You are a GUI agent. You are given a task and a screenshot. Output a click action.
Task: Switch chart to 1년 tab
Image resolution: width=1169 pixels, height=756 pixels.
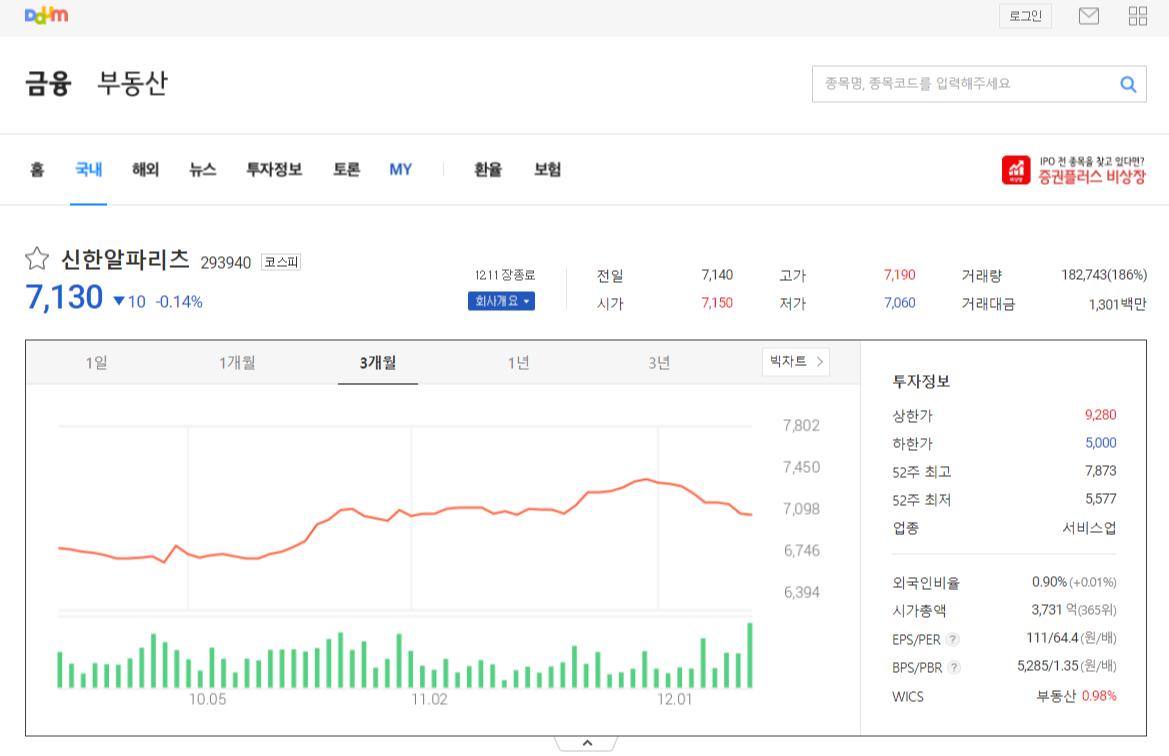pos(518,363)
